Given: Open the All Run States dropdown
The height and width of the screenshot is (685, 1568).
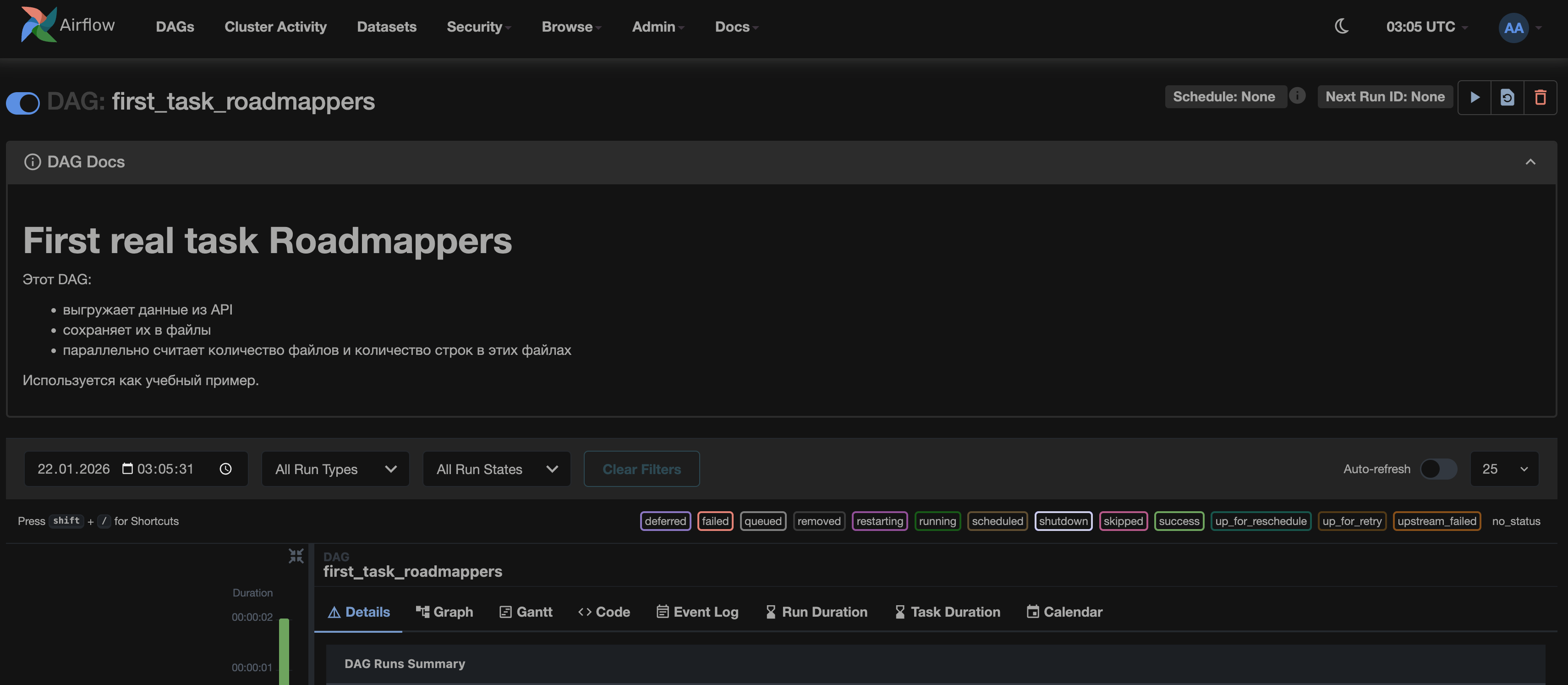Looking at the screenshot, I should (496, 469).
